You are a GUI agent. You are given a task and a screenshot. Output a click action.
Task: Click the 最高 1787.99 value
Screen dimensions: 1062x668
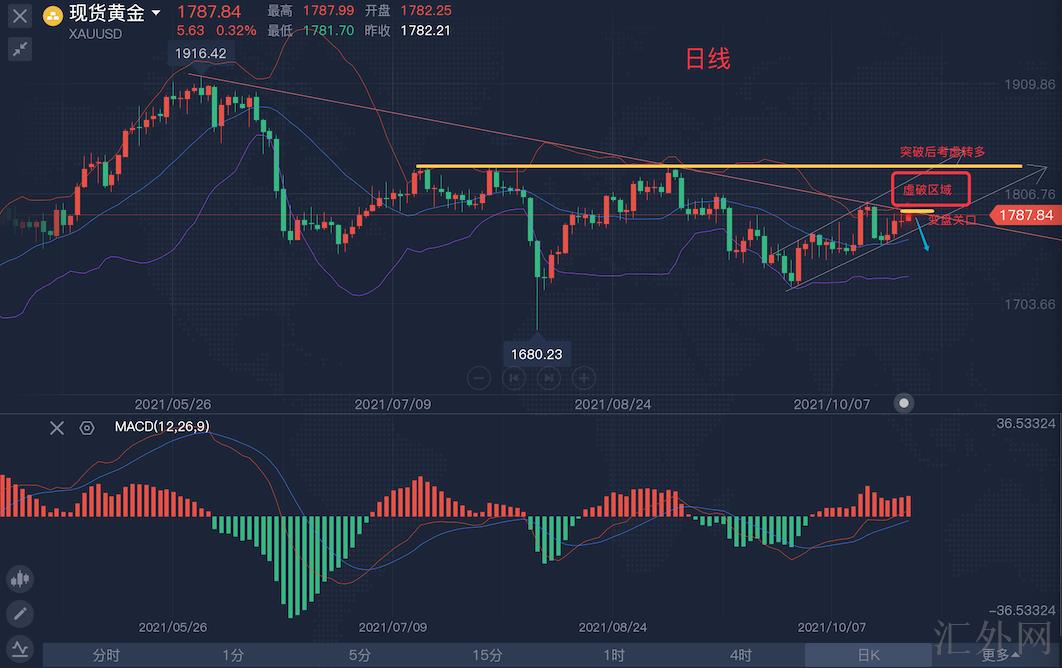click(328, 11)
